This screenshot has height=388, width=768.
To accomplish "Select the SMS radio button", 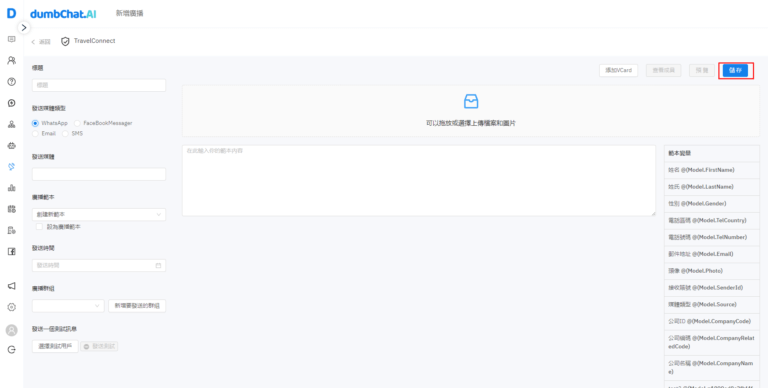I will point(65,133).
